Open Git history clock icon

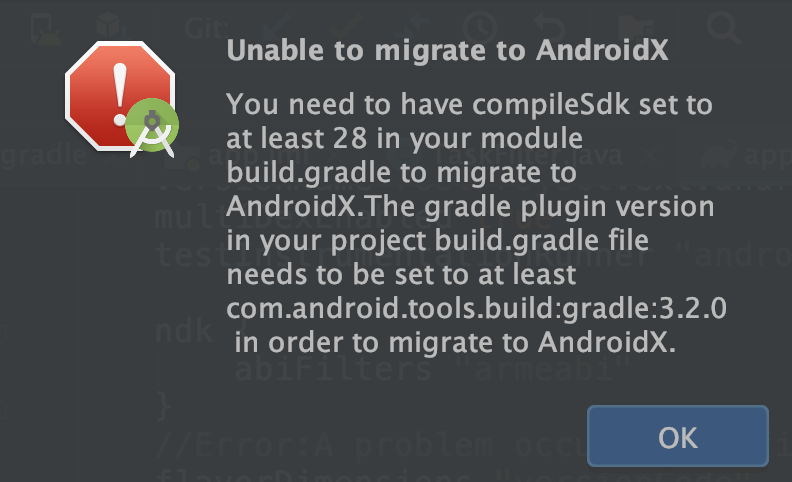pos(481,27)
